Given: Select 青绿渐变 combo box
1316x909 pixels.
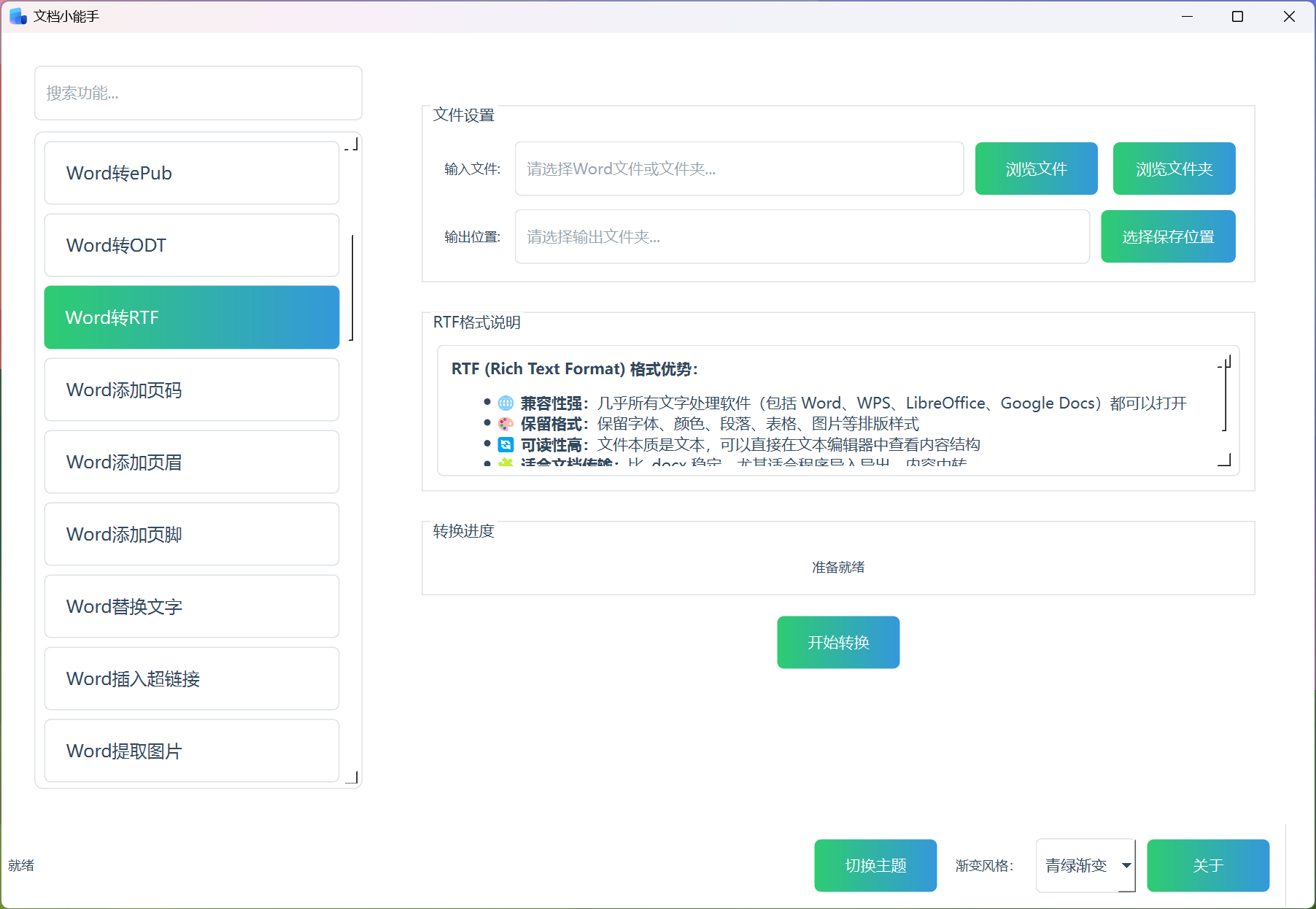Looking at the screenshot, I should point(1077,865).
